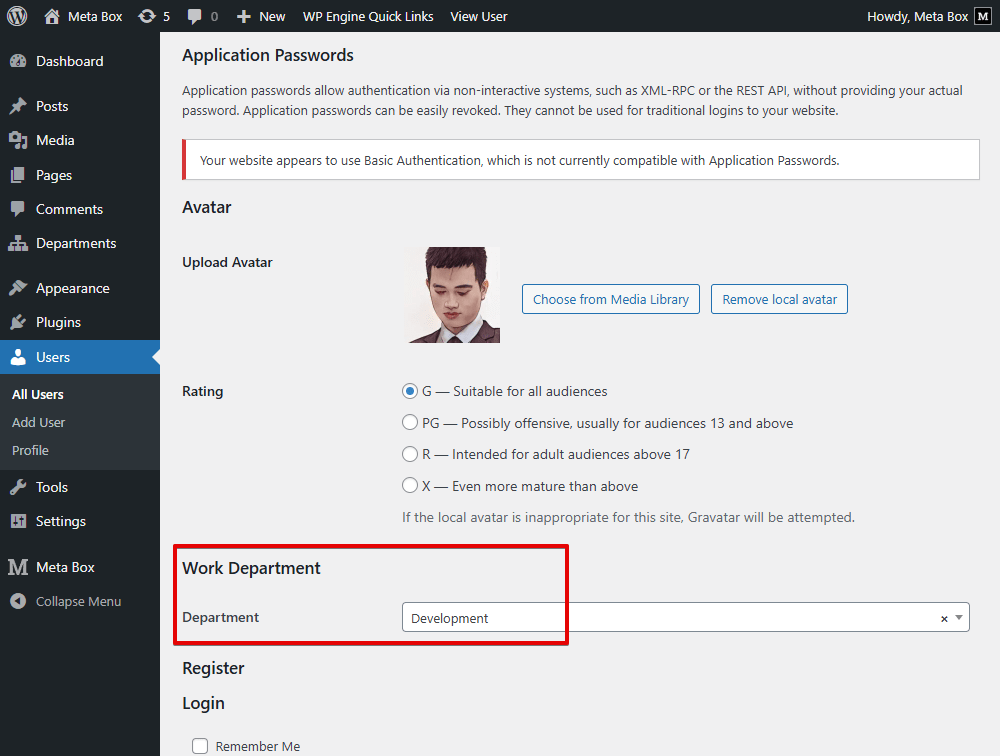This screenshot has height=756, width=1000.
Task: Open the Add User submenu item
Action: (39, 422)
